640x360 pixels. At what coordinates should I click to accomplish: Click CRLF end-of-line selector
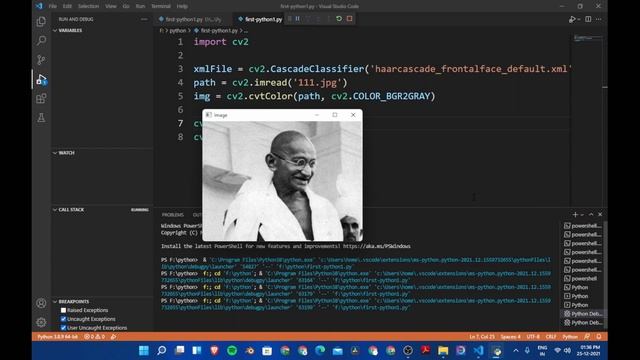551,337
